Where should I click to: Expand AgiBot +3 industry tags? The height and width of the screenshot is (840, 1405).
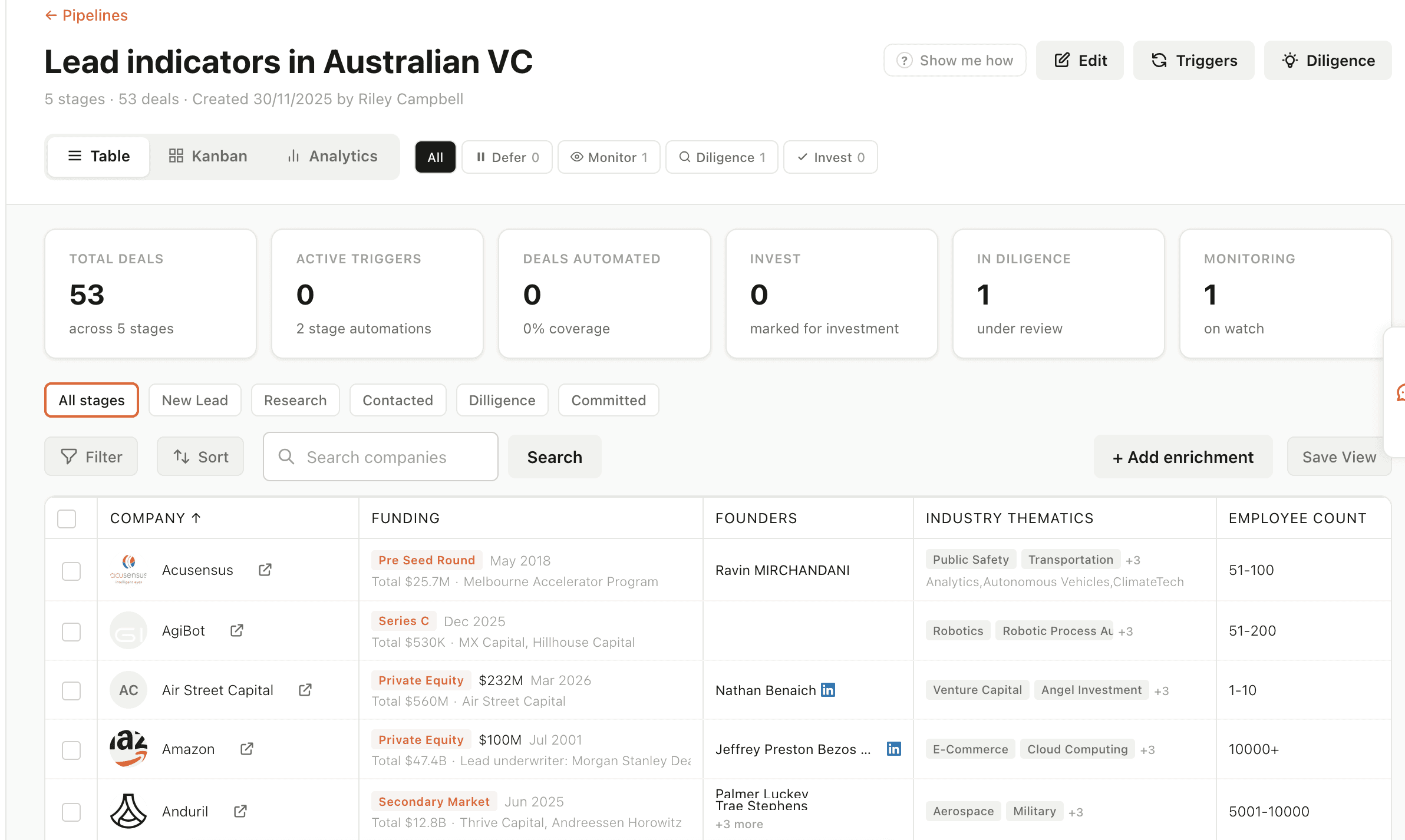[1126, 631]
